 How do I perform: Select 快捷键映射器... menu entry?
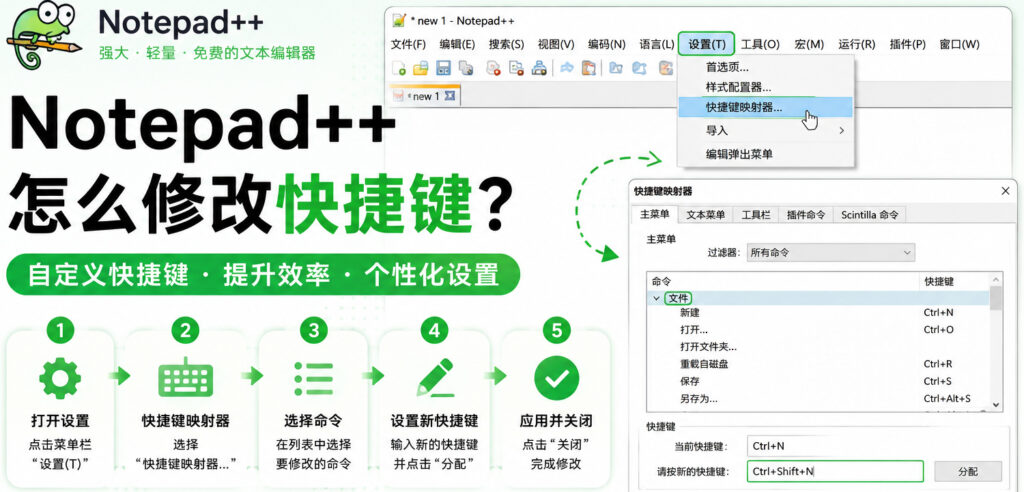coord(765,107)
